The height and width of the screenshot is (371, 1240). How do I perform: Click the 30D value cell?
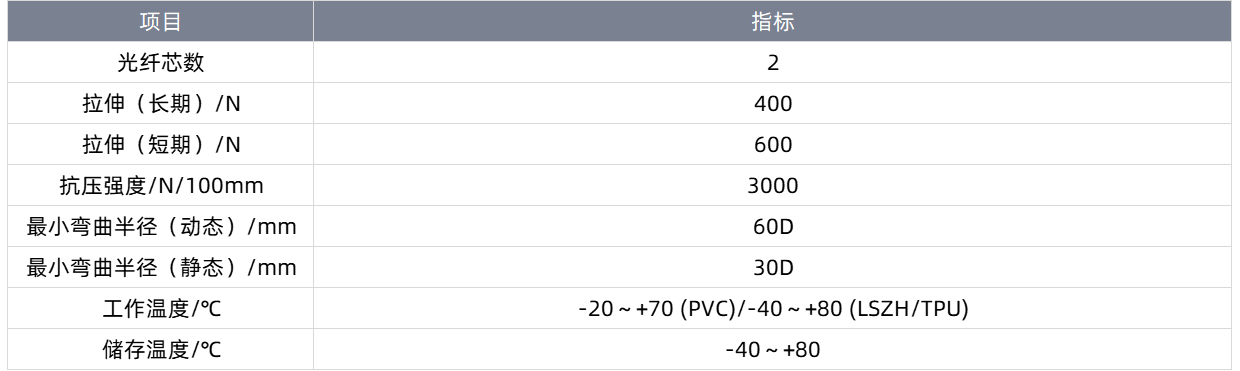pos(773,268)
